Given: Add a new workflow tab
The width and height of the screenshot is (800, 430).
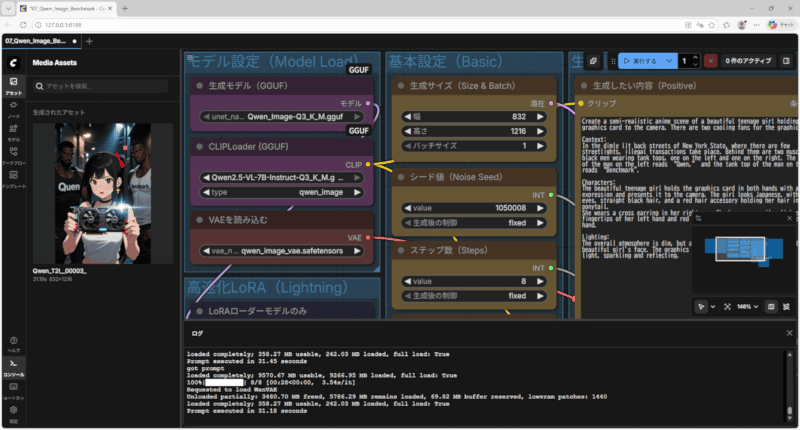Looking at the screenshot, I should coord(89,41).
